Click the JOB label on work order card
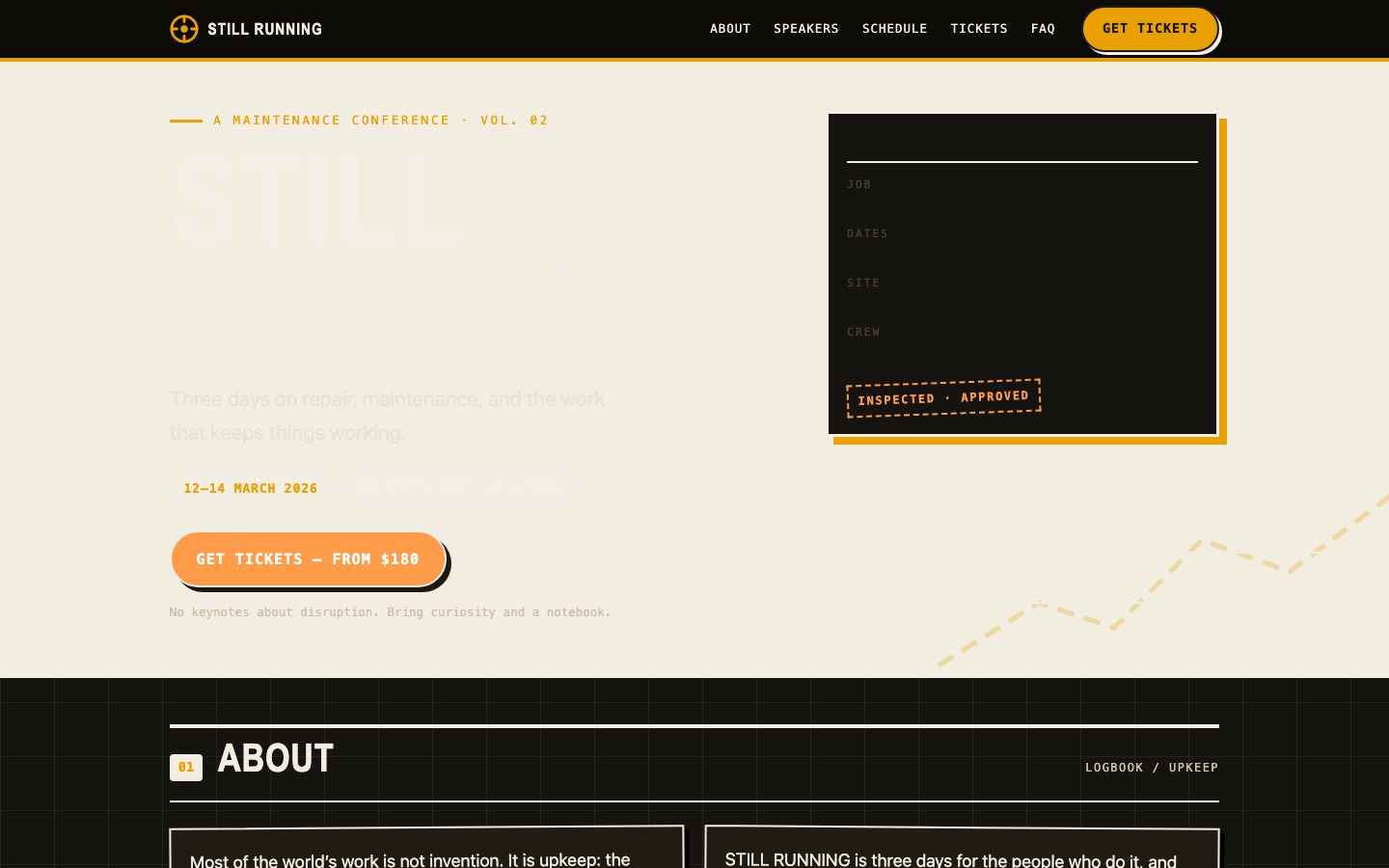 click(859, 184)
